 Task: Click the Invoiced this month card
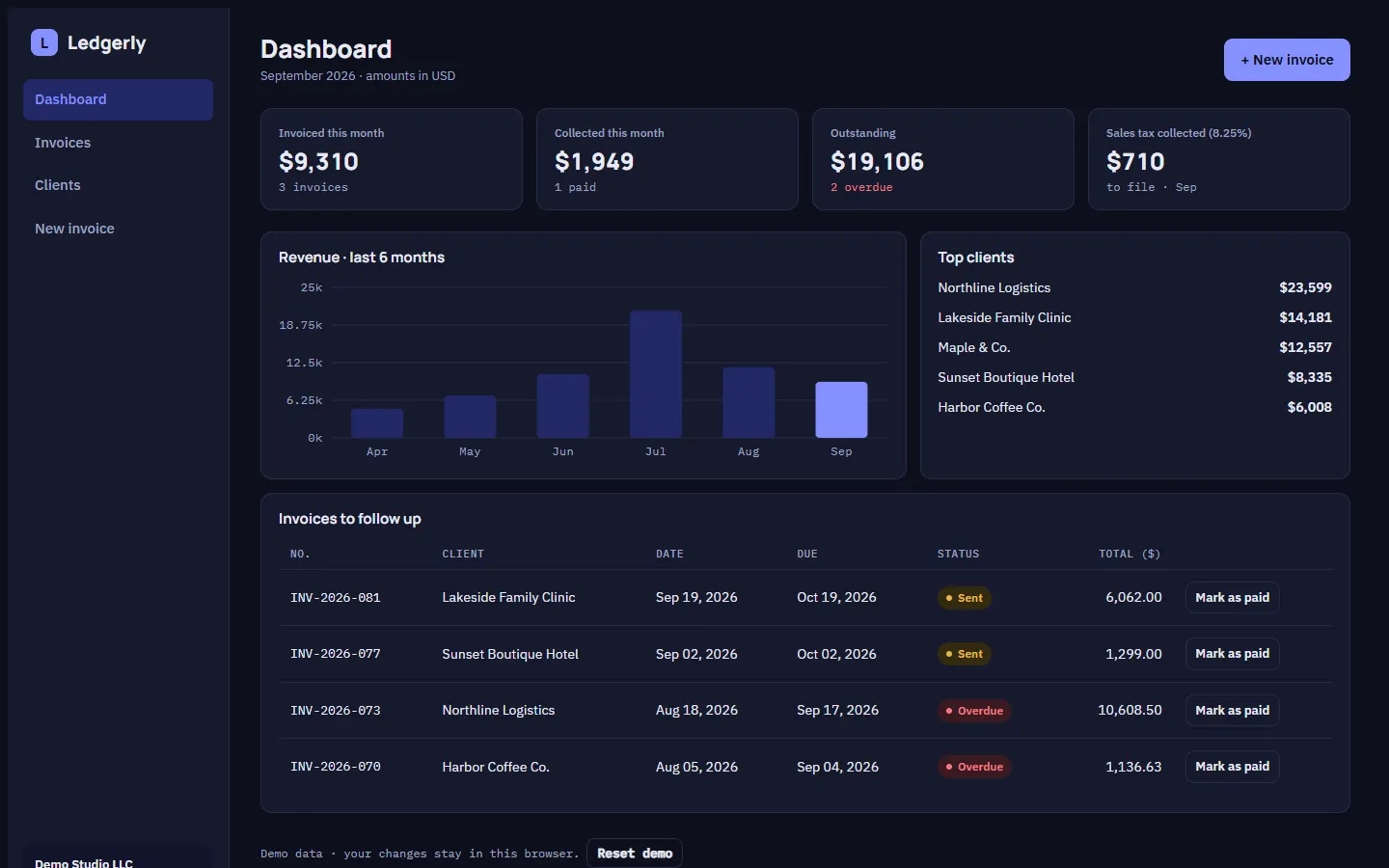[392, 159]
